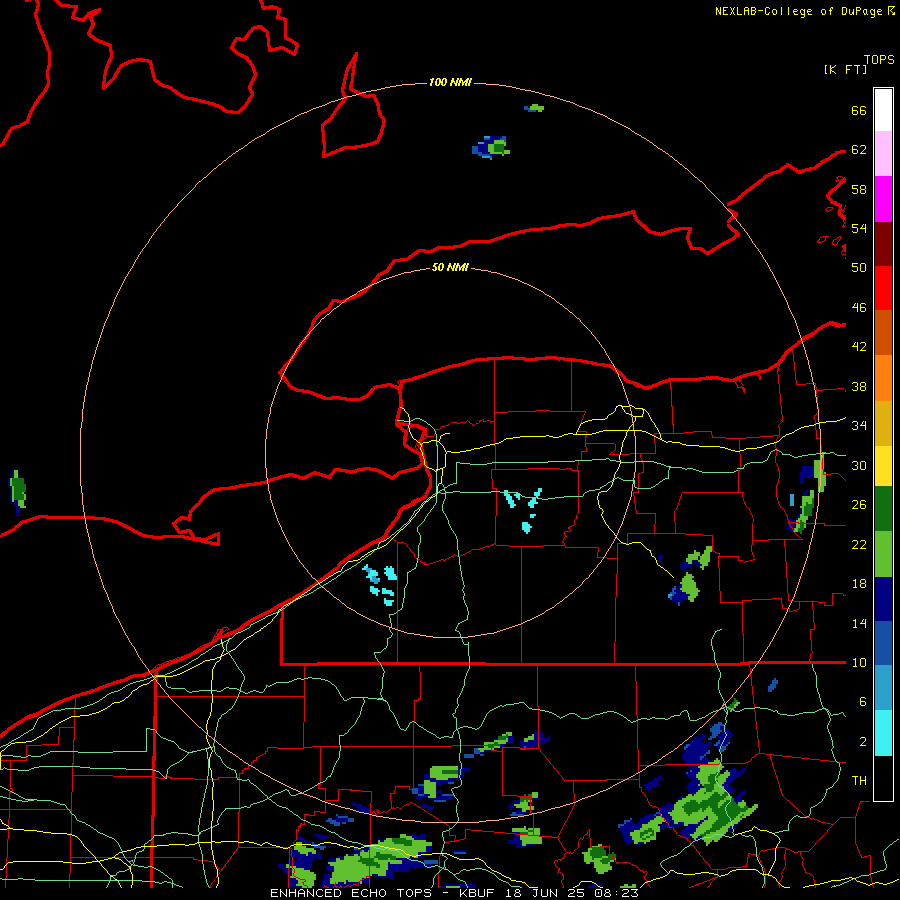Pick the bright red legend swatch

883,288
